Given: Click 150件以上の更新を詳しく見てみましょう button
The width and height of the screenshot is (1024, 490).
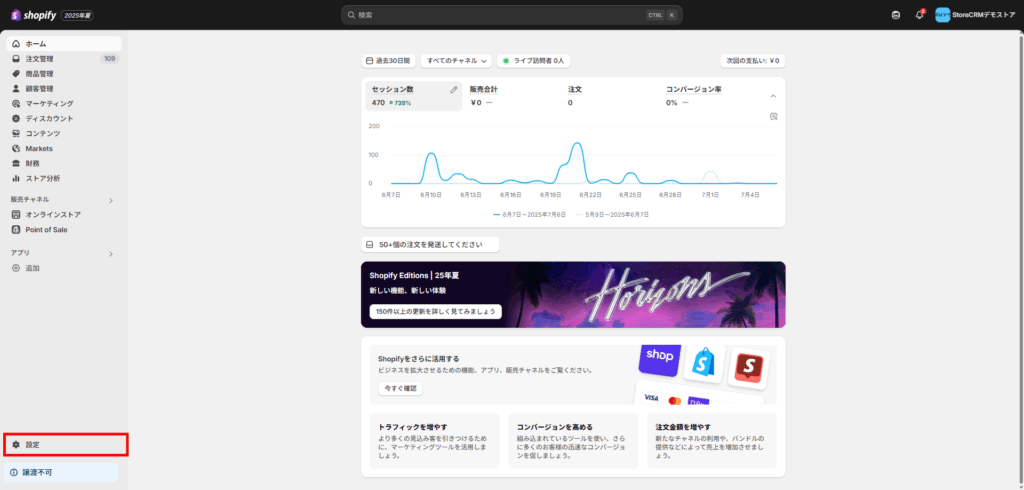Looking at the screenshot, I should tap(436, 311).
